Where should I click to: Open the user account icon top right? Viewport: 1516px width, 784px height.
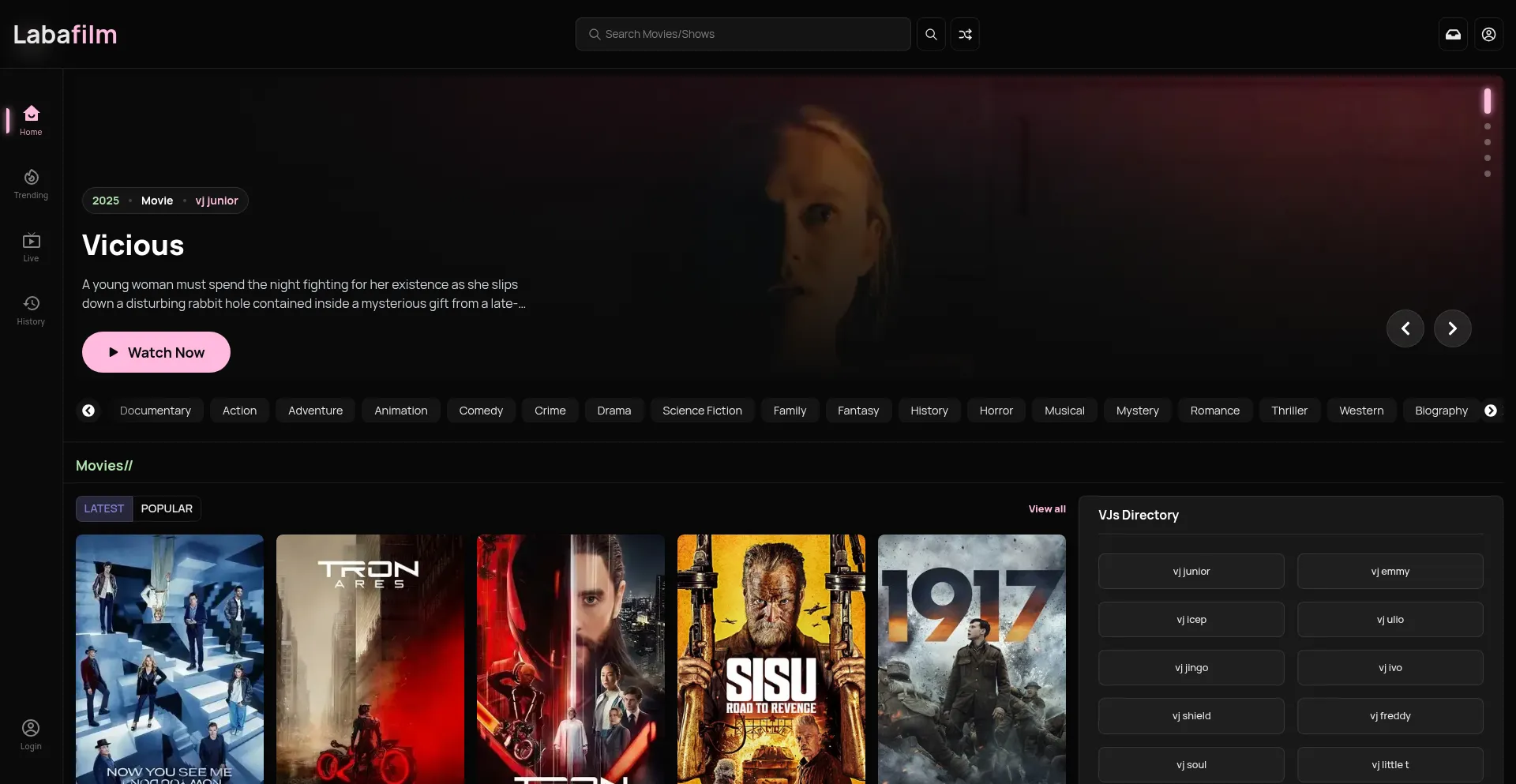click(x=1490, y=34)
